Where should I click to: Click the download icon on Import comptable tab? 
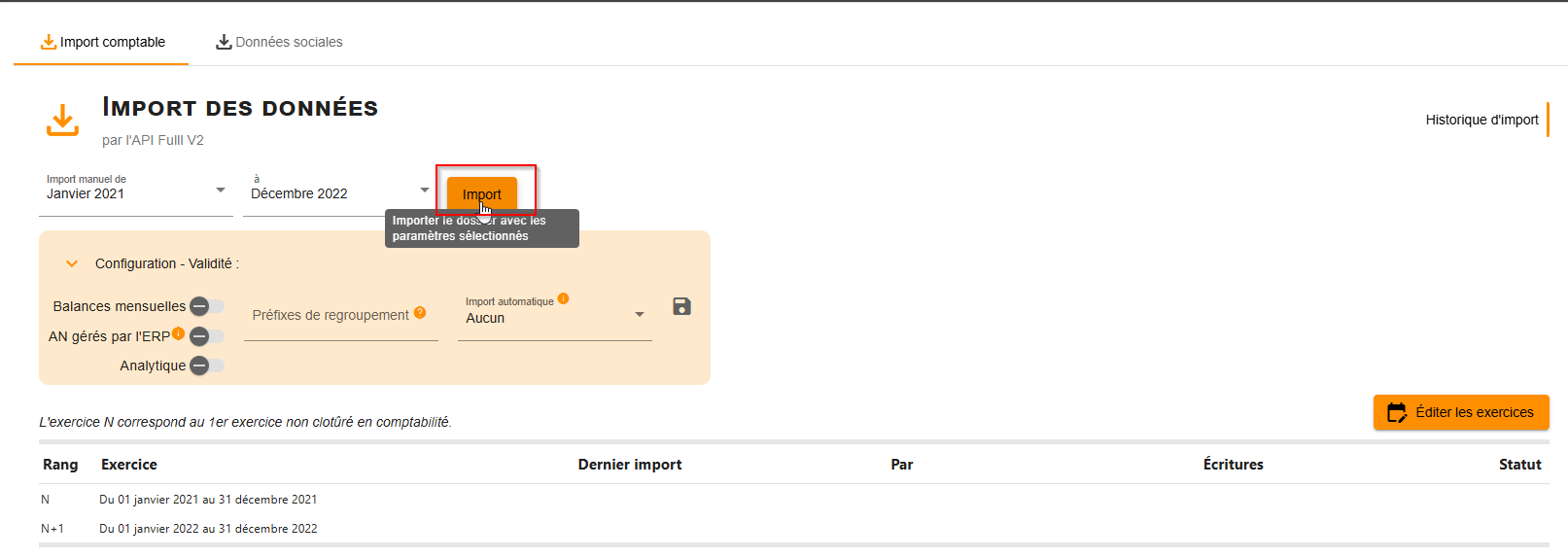(x=48, y=42)
